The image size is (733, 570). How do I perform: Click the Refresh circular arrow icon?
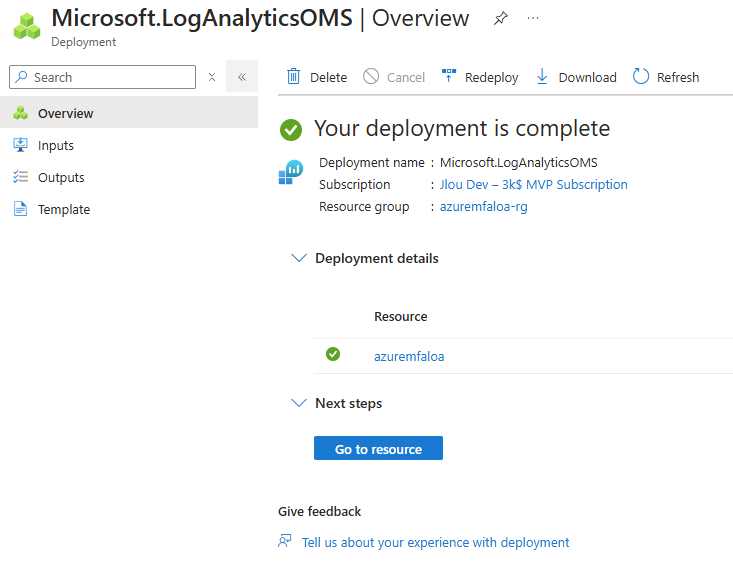640,76
